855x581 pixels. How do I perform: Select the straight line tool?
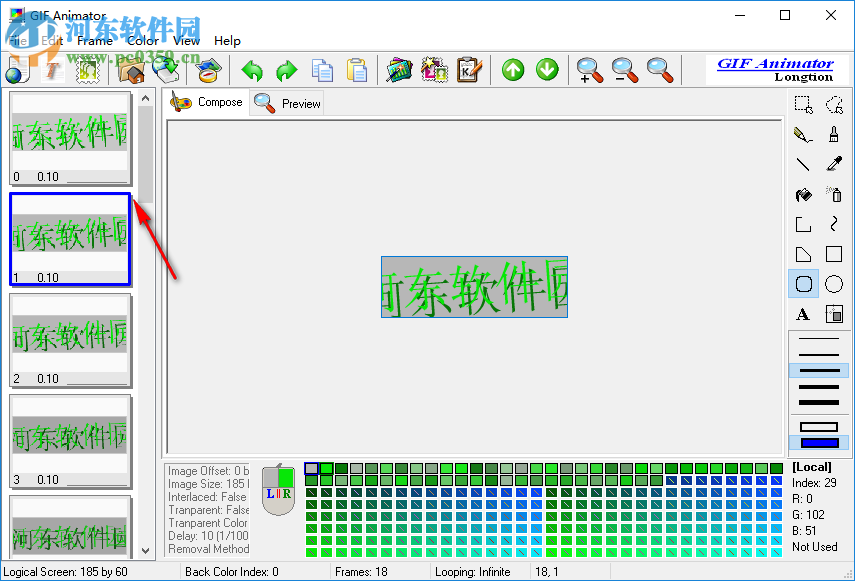pyautogui.click(x=803, y=164)
